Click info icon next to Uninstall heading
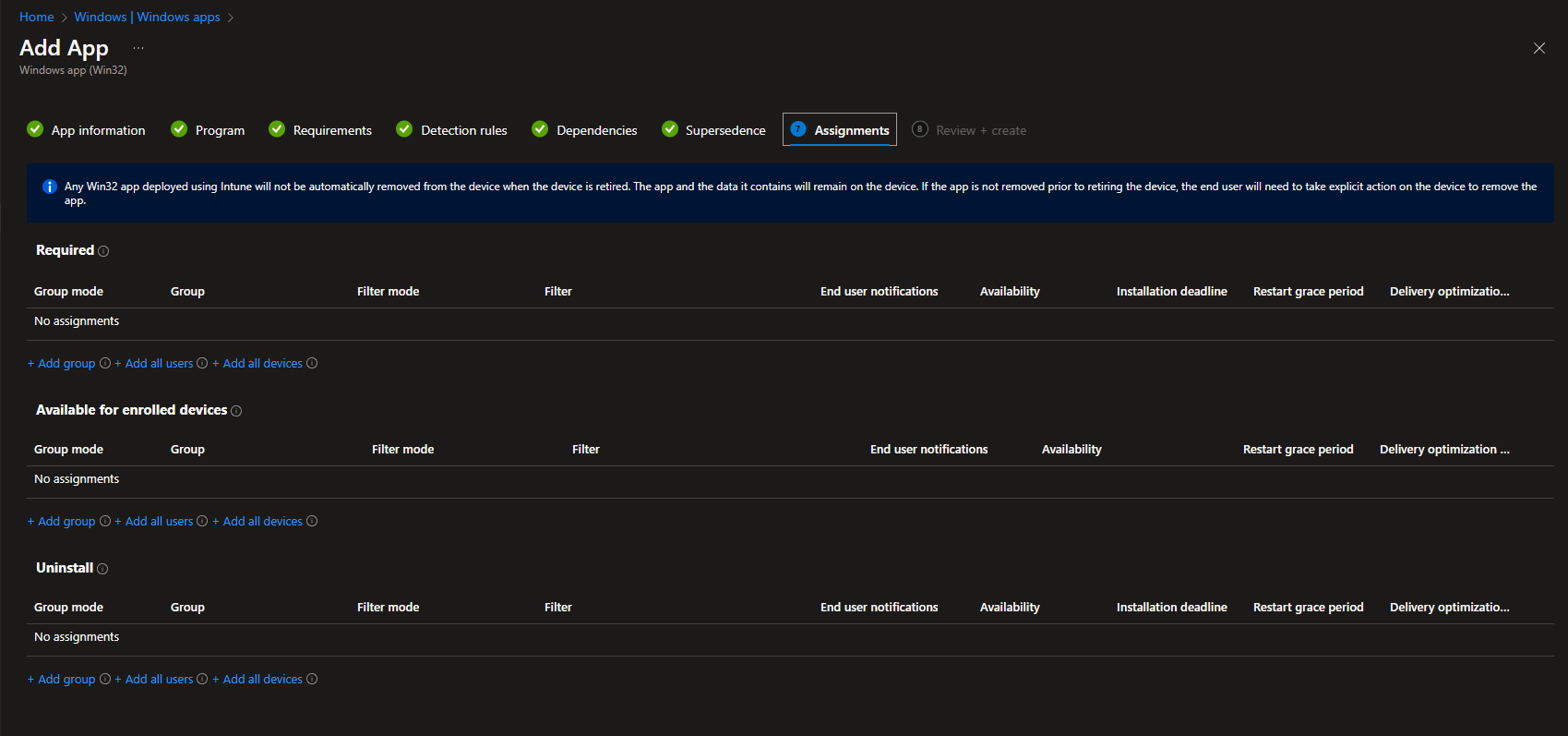The width and height of the screenshot is (1568, 736). 102,569
